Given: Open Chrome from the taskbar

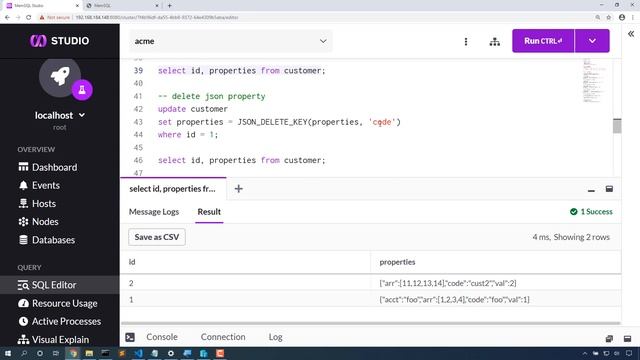Looking at the screenshot, I should click(x=73, y=353).
